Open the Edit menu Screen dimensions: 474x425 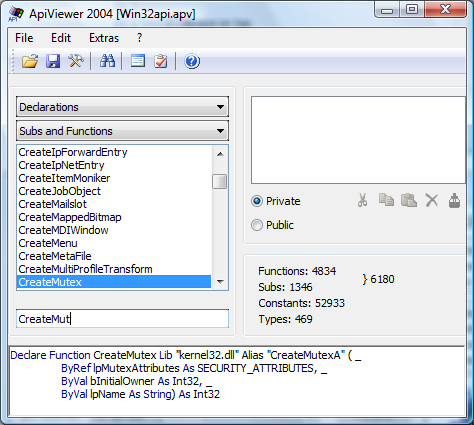point(61,38)
